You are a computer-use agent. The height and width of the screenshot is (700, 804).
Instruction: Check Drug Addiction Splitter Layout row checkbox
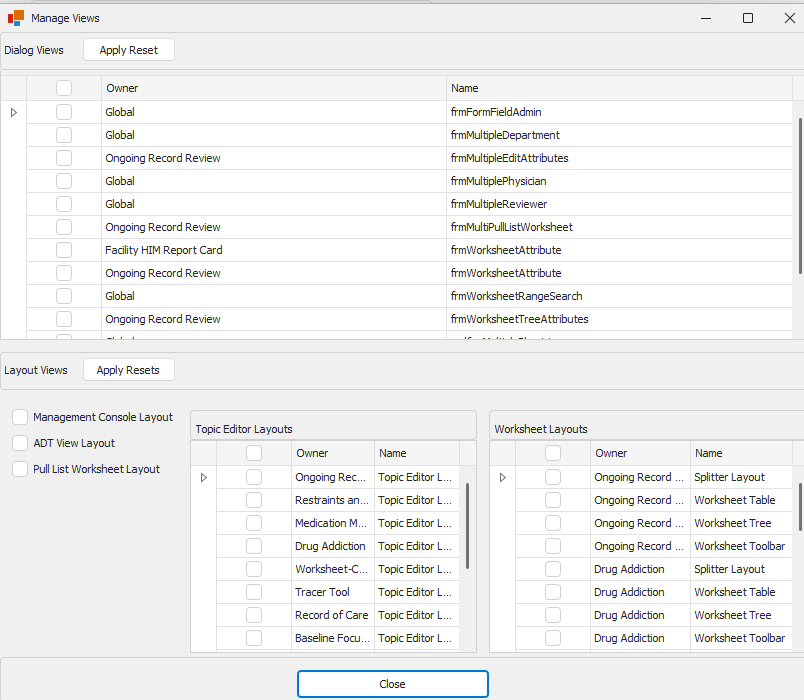(x=553, y=569)
